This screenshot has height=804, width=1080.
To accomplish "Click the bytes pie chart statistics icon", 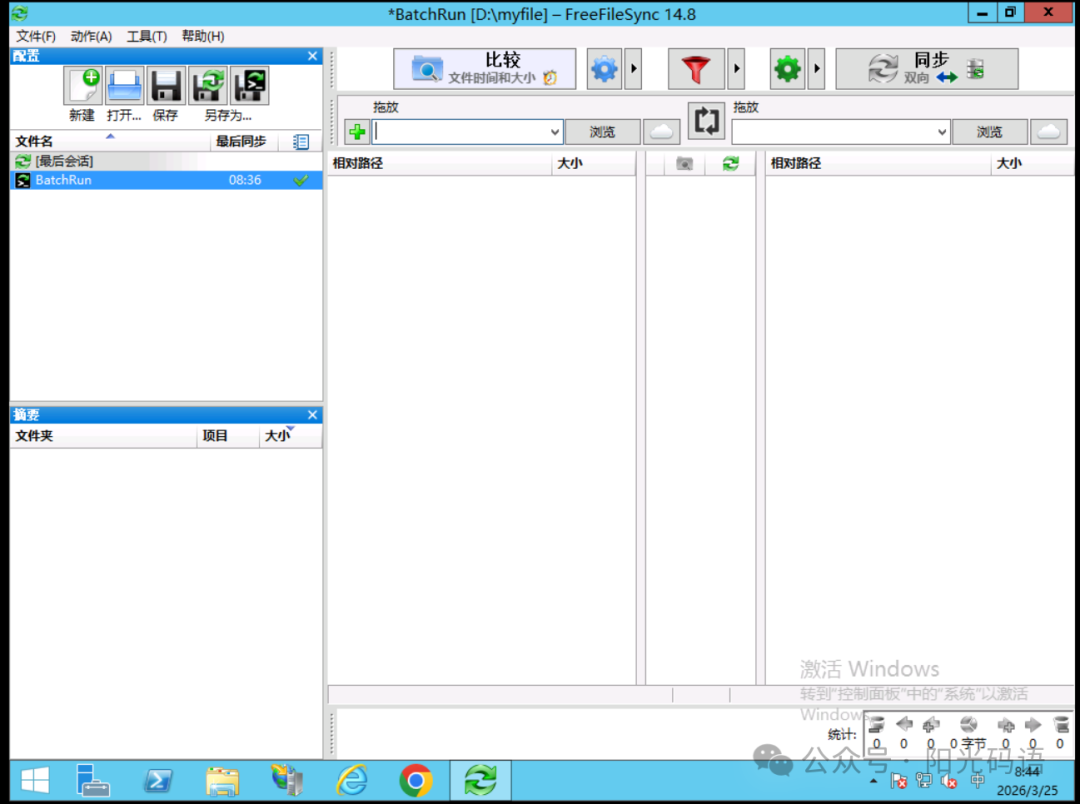I will (x=968, y=724).
